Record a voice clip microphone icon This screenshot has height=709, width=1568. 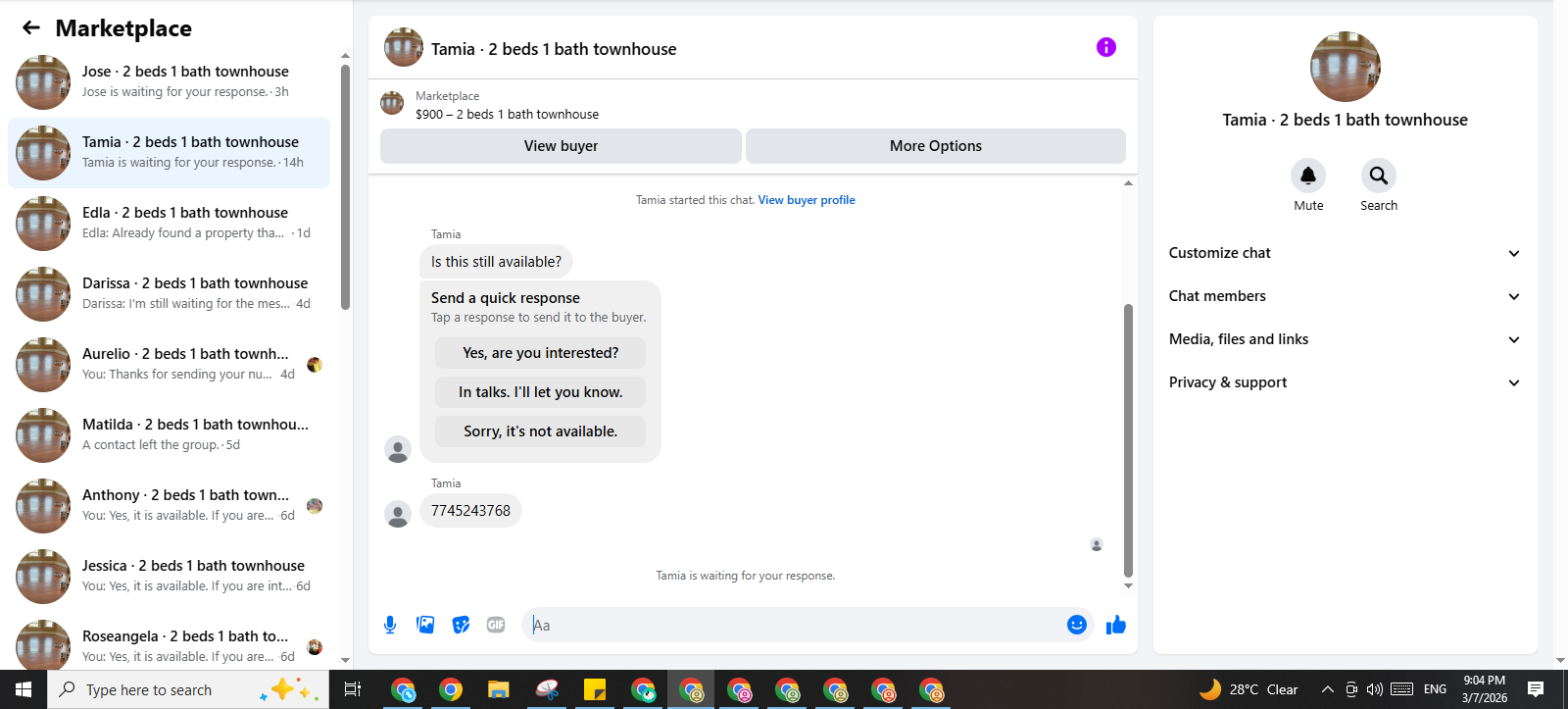[390, 625]
